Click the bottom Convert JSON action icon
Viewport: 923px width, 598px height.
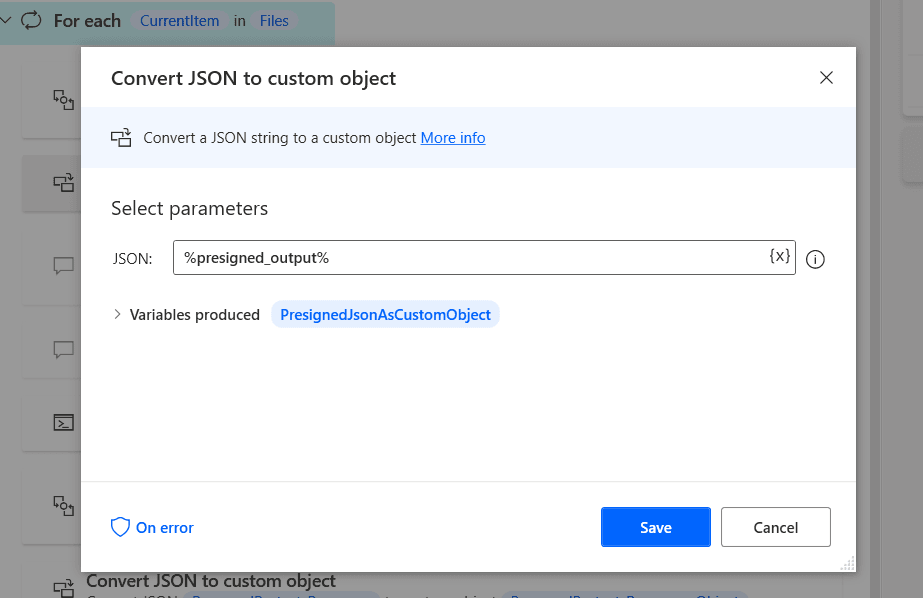coord(63,587)
